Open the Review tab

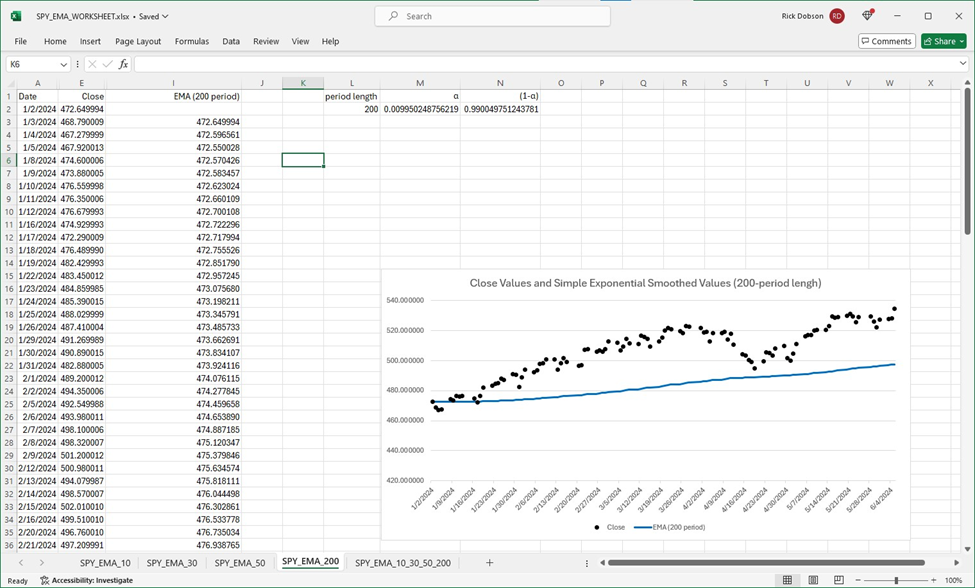point(266,41)
